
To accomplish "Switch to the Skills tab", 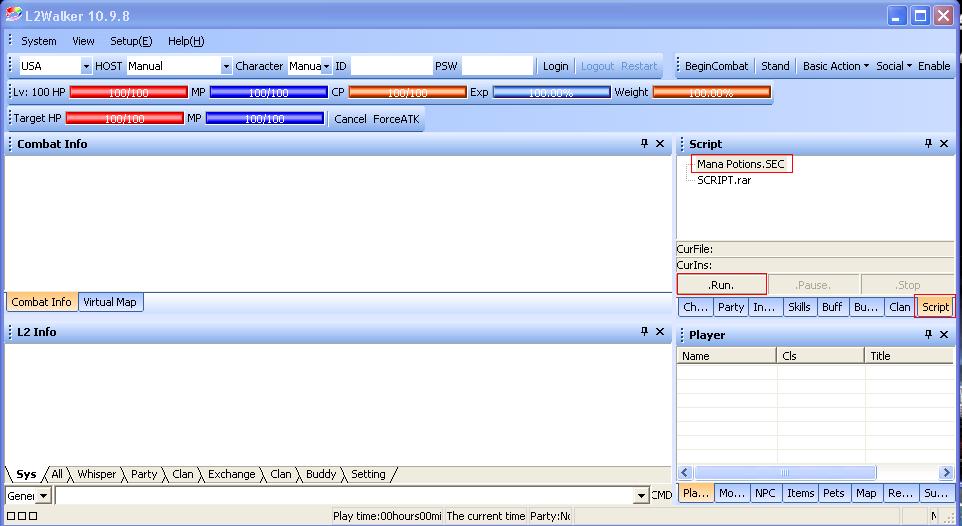I will (x=799, y=307).
